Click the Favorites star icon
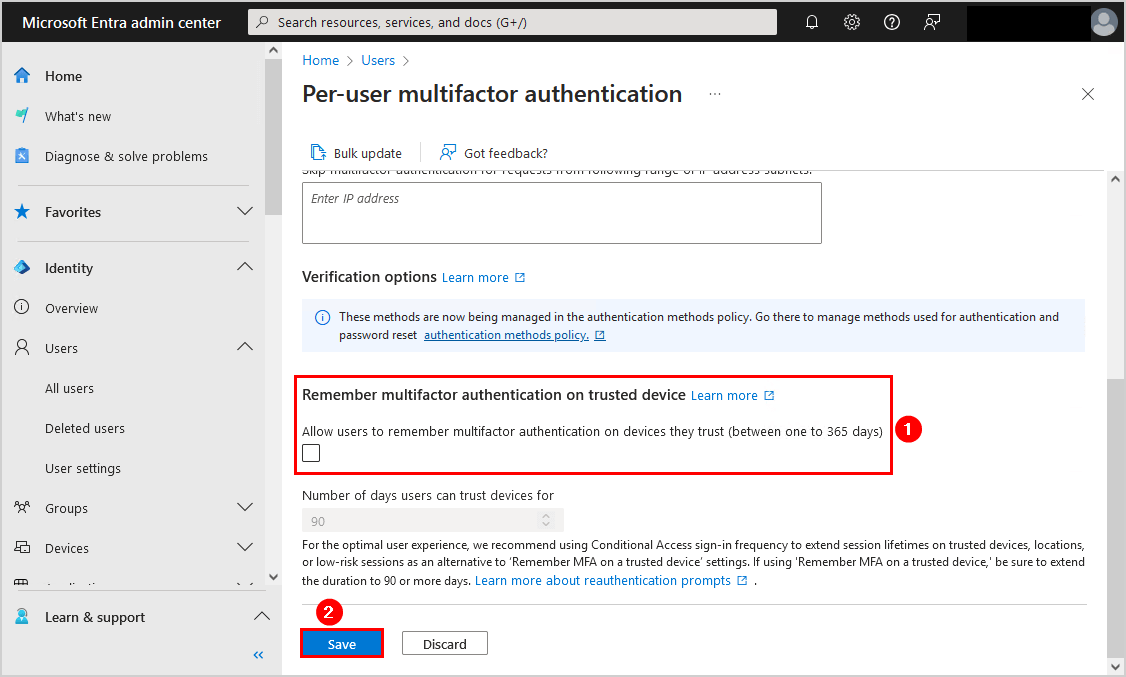The image size is (1126, 677). (x=22, y=212)
